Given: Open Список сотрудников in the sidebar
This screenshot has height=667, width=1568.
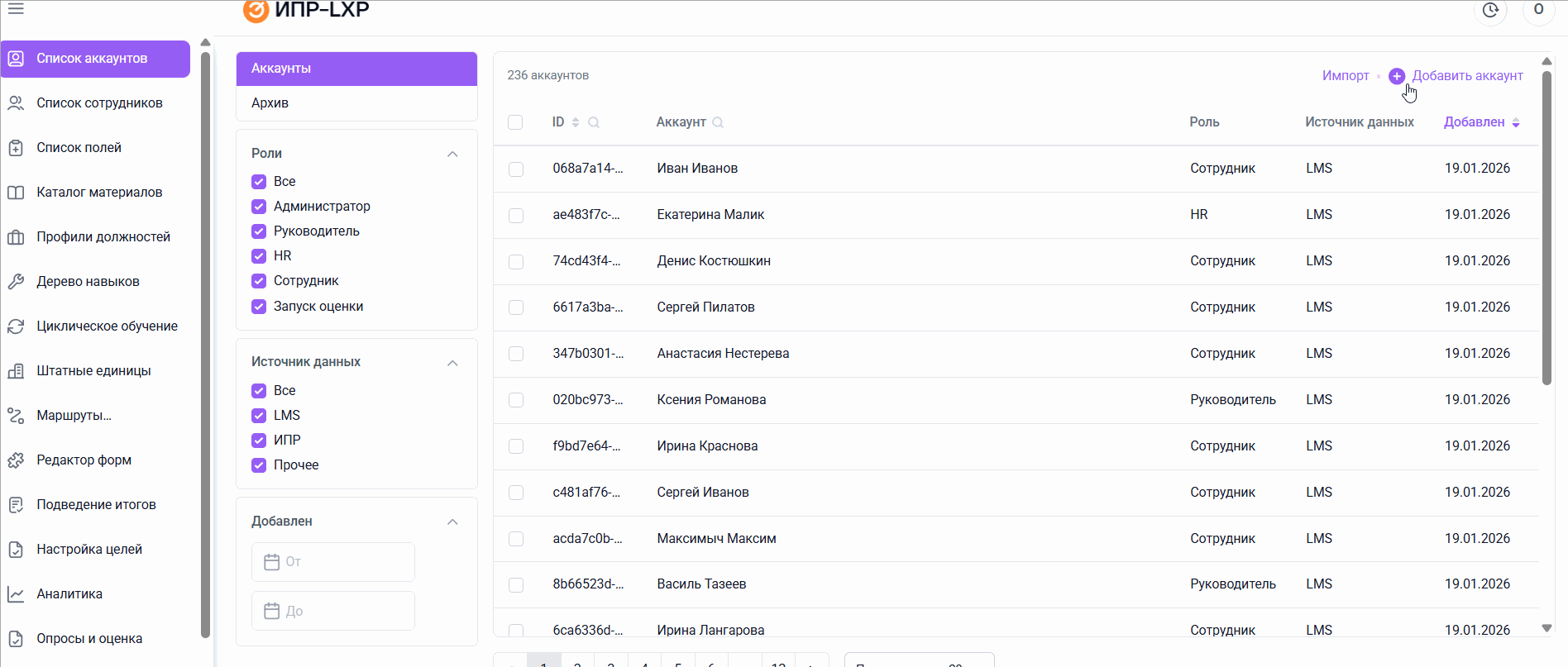Looking at the screenshot, I should click(99, 103).
